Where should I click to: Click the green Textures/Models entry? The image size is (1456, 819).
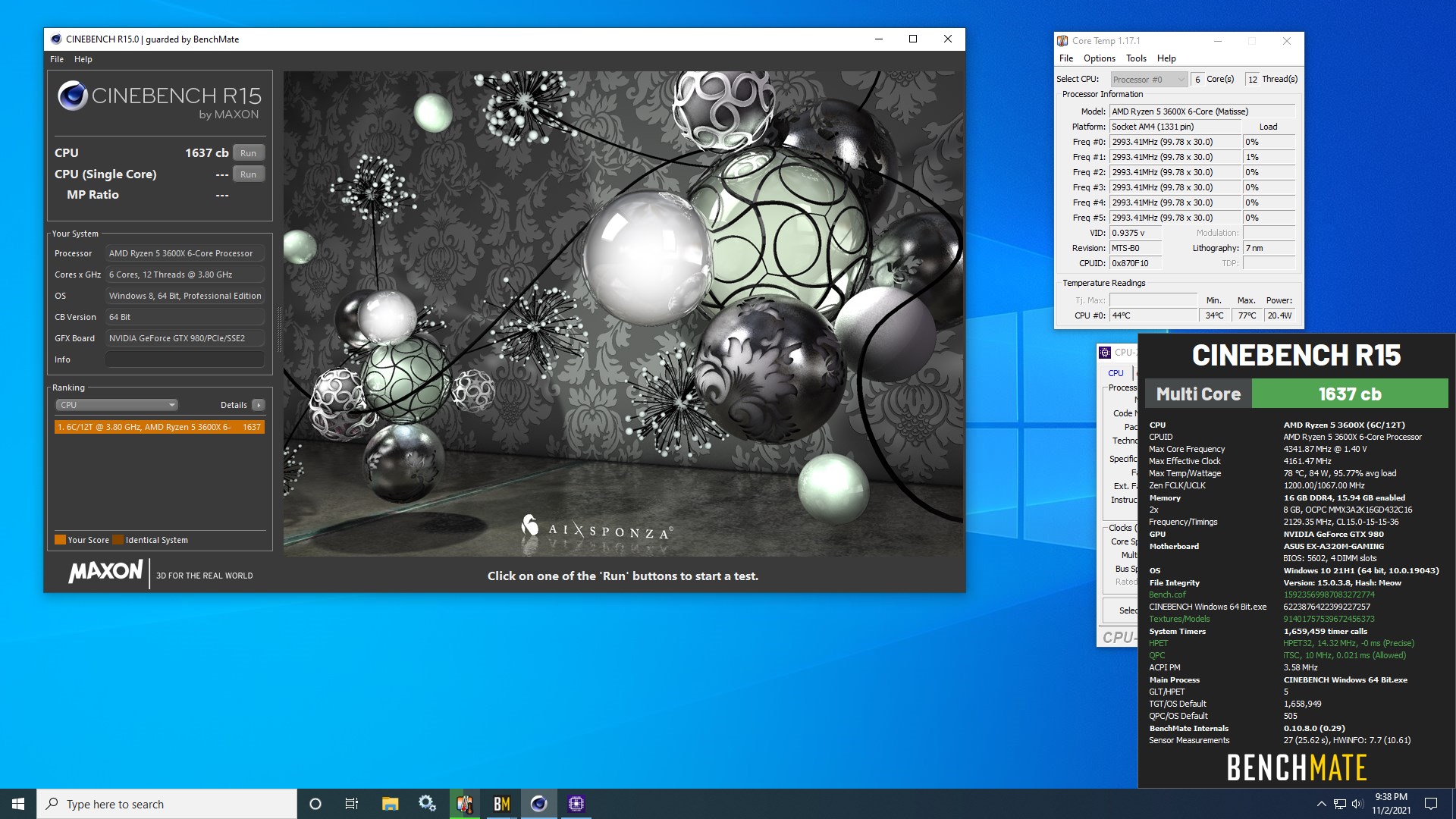pyautogui.click(x=1179, y=619)
